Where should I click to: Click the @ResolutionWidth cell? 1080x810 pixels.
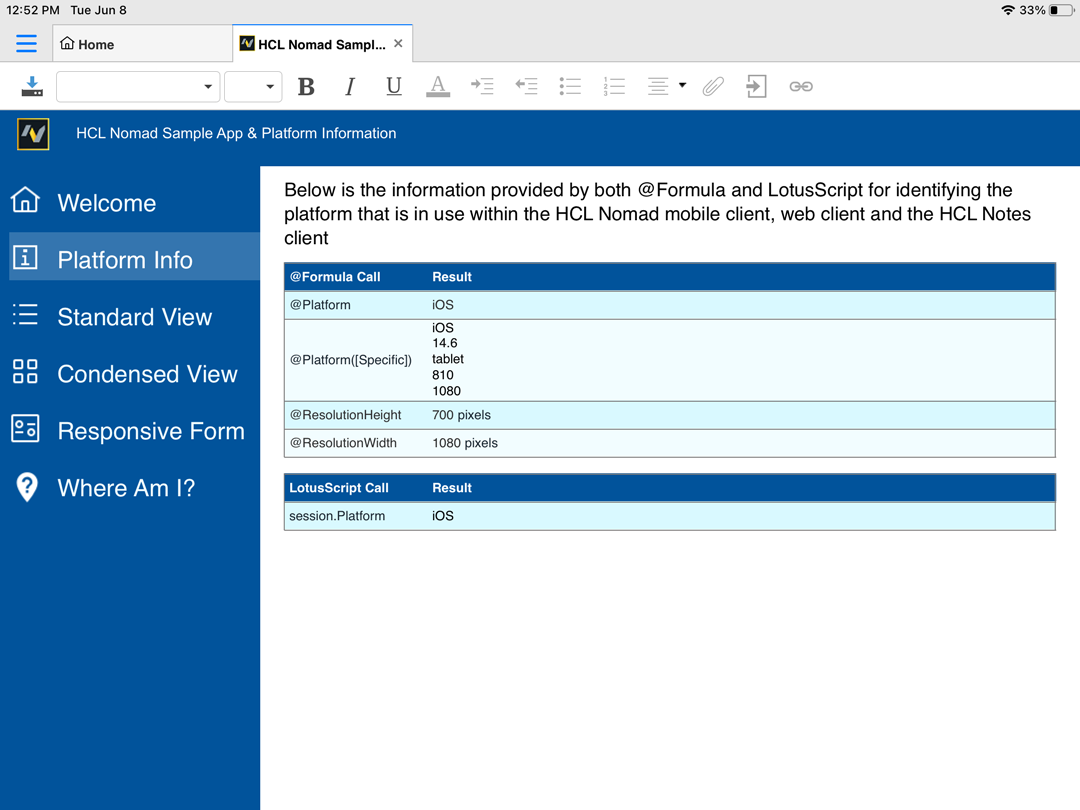click(343, 443)
